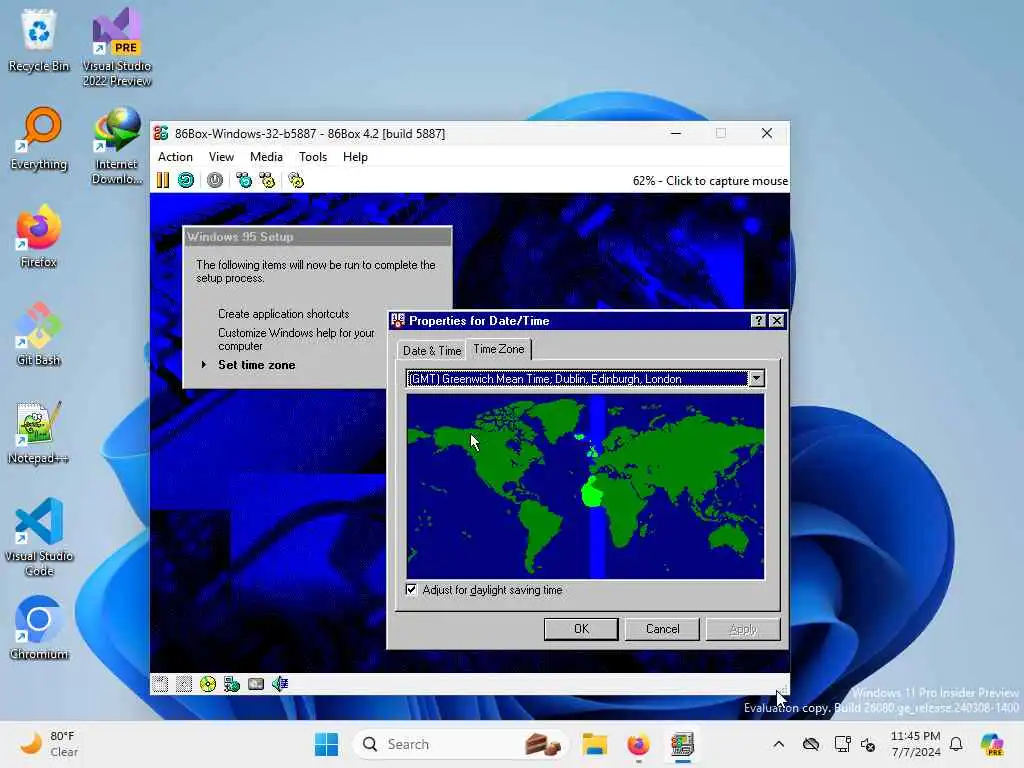This screenshot has width=1024, height=768.
Task: Click the first floppy drive status icon
Action: [x=160, y=684]
